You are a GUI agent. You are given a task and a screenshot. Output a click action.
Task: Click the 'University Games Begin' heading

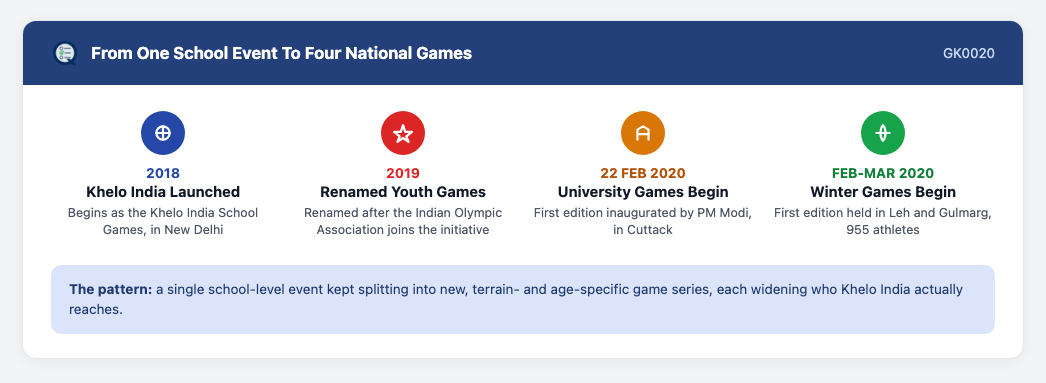pyautogui.click(x=643, y=192)
